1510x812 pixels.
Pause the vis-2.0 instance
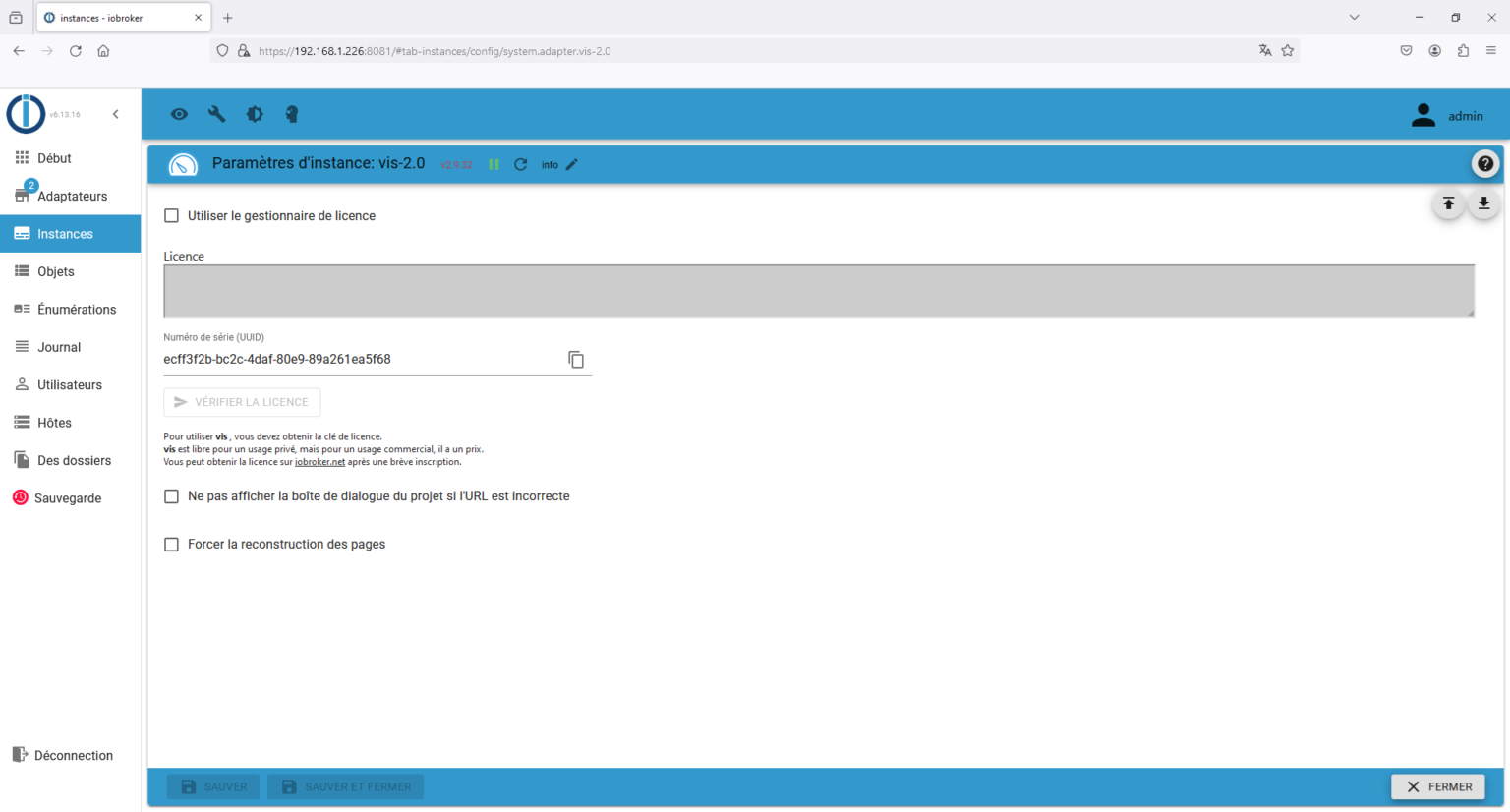click(494, 164)
